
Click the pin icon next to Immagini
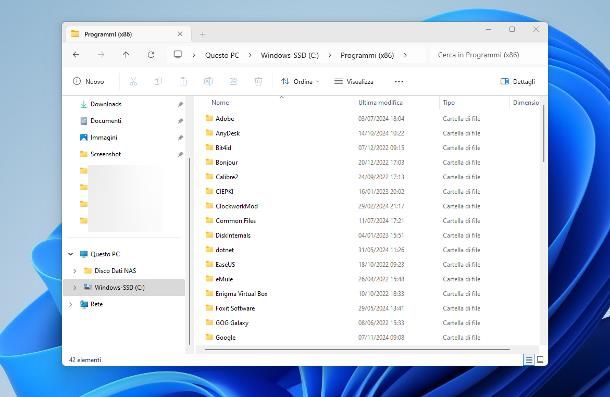[x=180, y=138]
